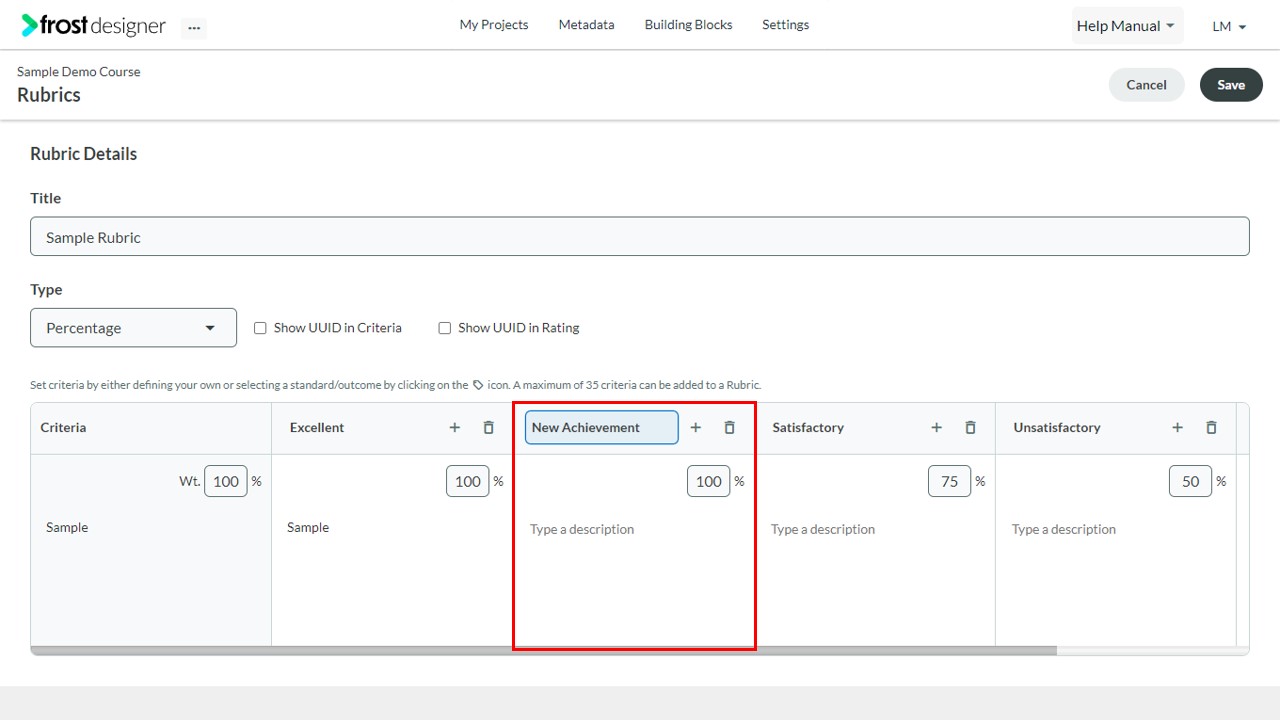
Task: Enable Show UUID in Criteria
Action: coord(260,328)
